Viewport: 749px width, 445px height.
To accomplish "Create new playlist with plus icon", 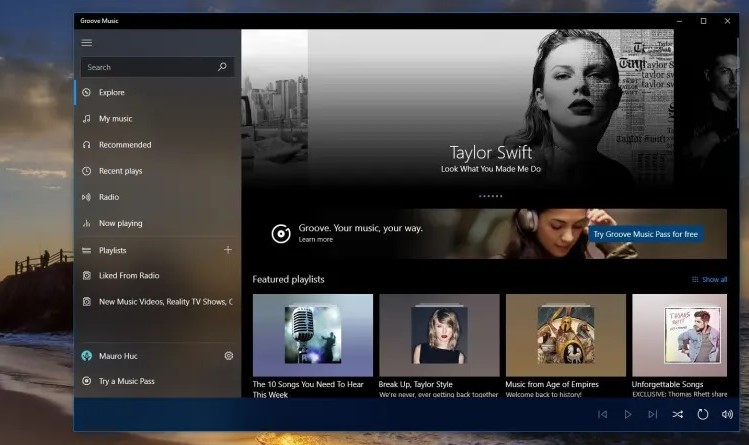I will coord(228,250).
